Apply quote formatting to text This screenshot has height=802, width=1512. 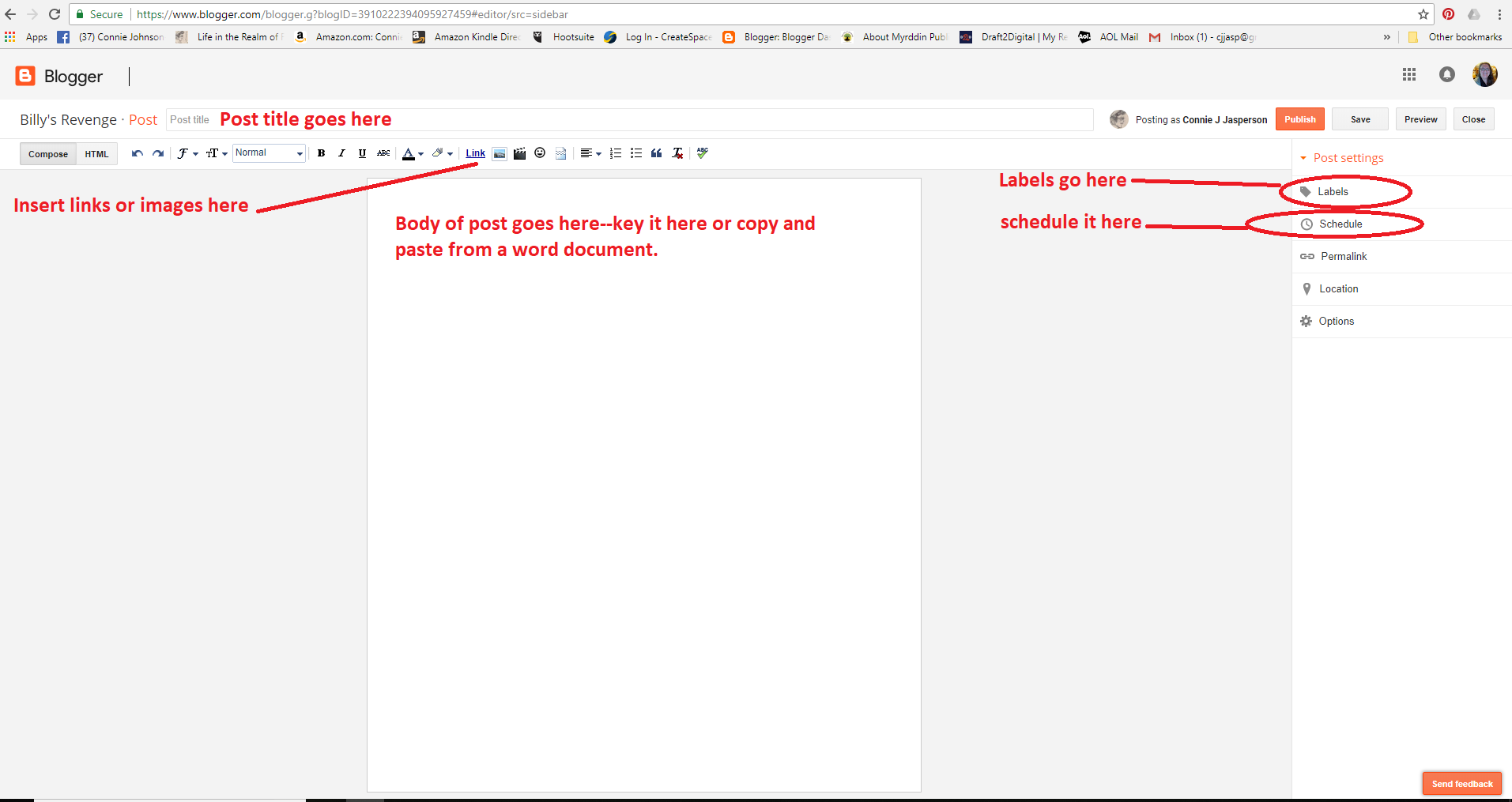tap(656, 153)
